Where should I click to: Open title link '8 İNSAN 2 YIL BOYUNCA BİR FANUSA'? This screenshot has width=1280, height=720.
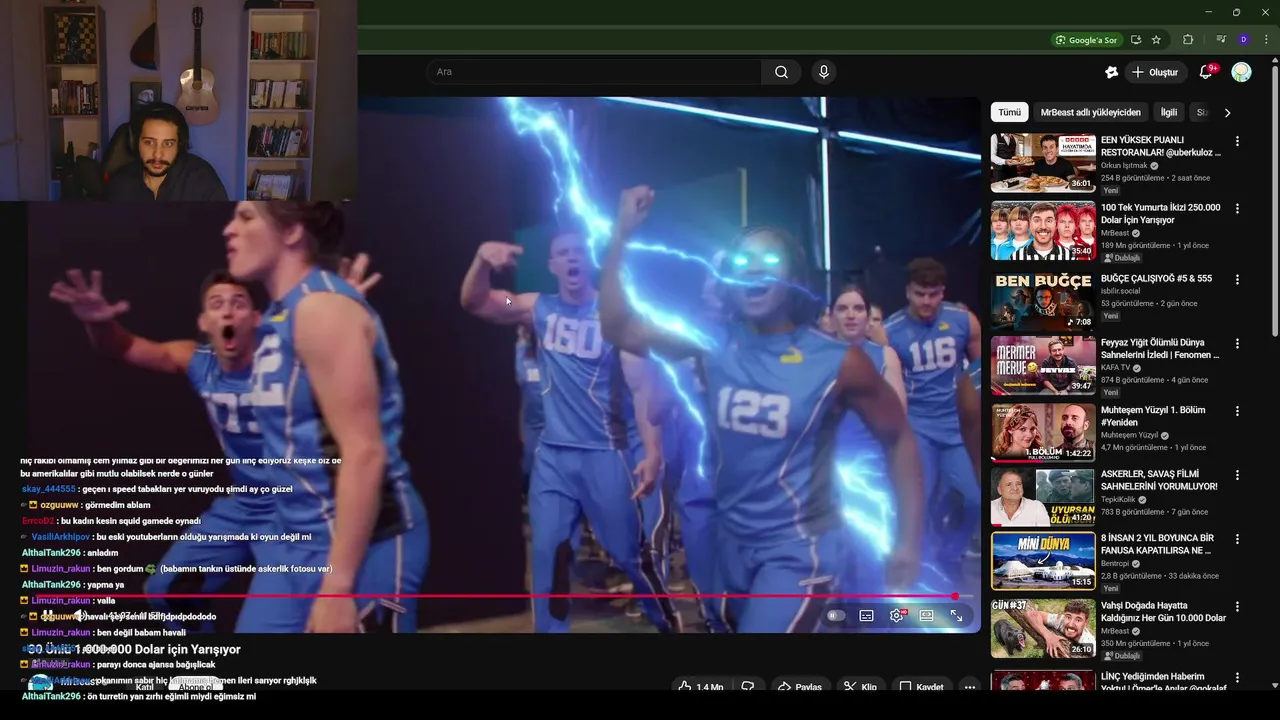click(1157, 544)
